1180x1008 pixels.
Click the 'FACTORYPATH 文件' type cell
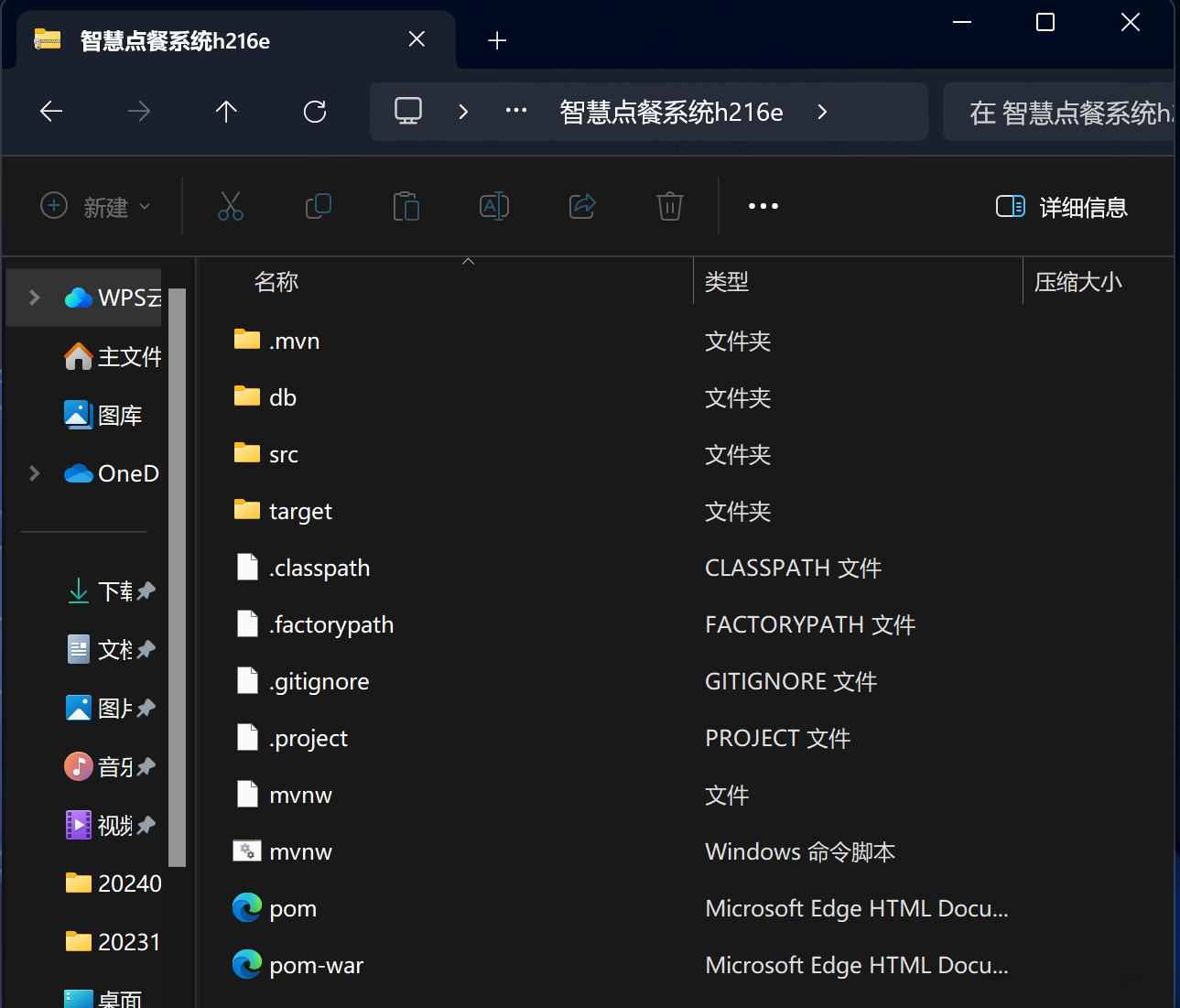(x=810, y=624)
